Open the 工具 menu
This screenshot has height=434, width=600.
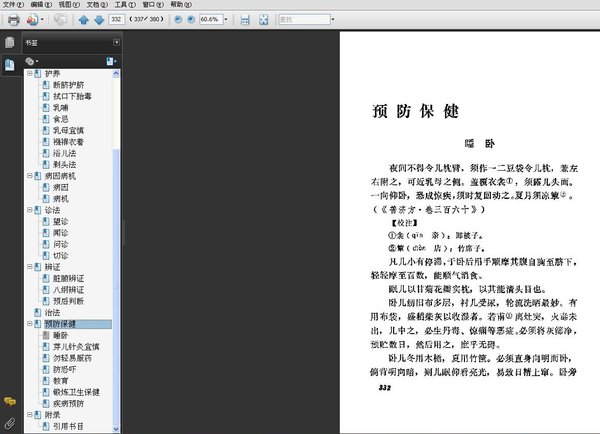[125, 5]
